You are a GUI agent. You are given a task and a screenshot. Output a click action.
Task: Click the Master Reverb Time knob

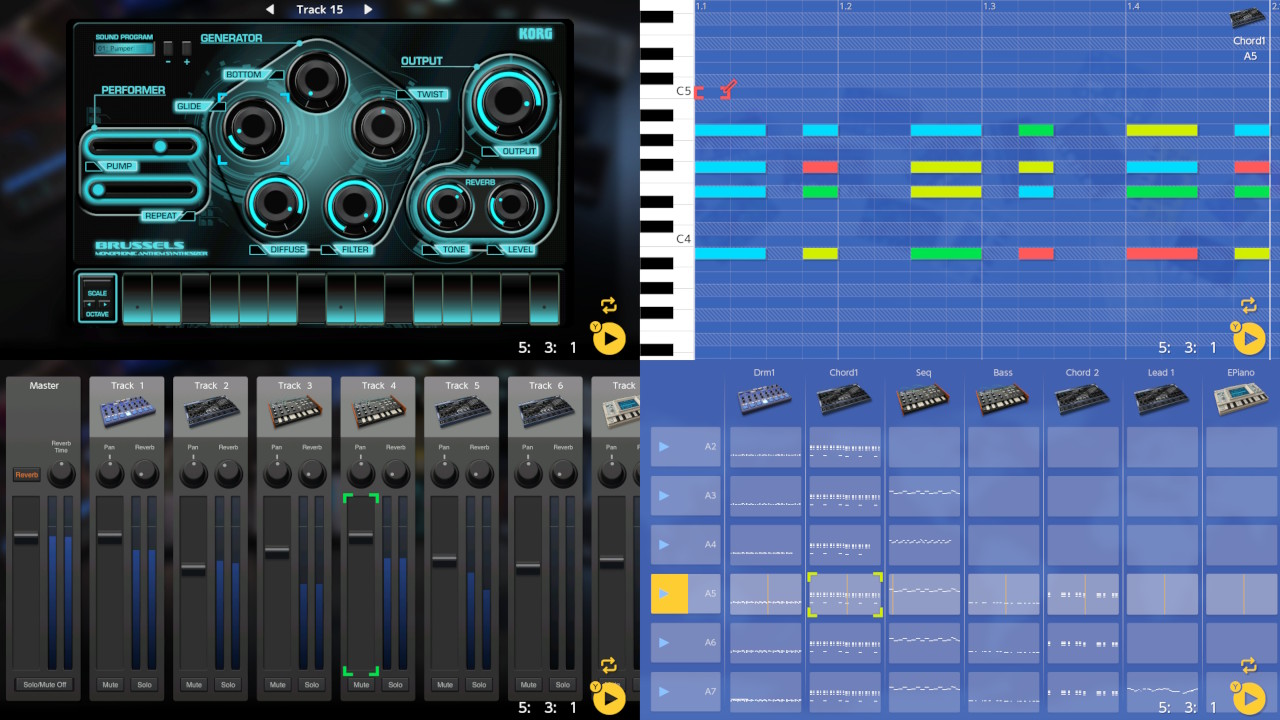(61, 474)
